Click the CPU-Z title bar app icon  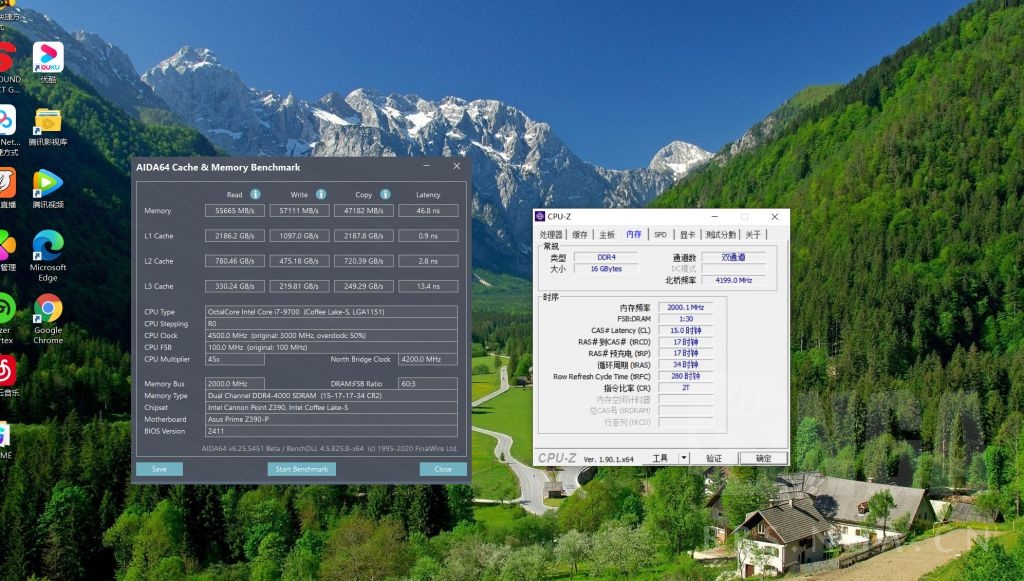(540, 216)
